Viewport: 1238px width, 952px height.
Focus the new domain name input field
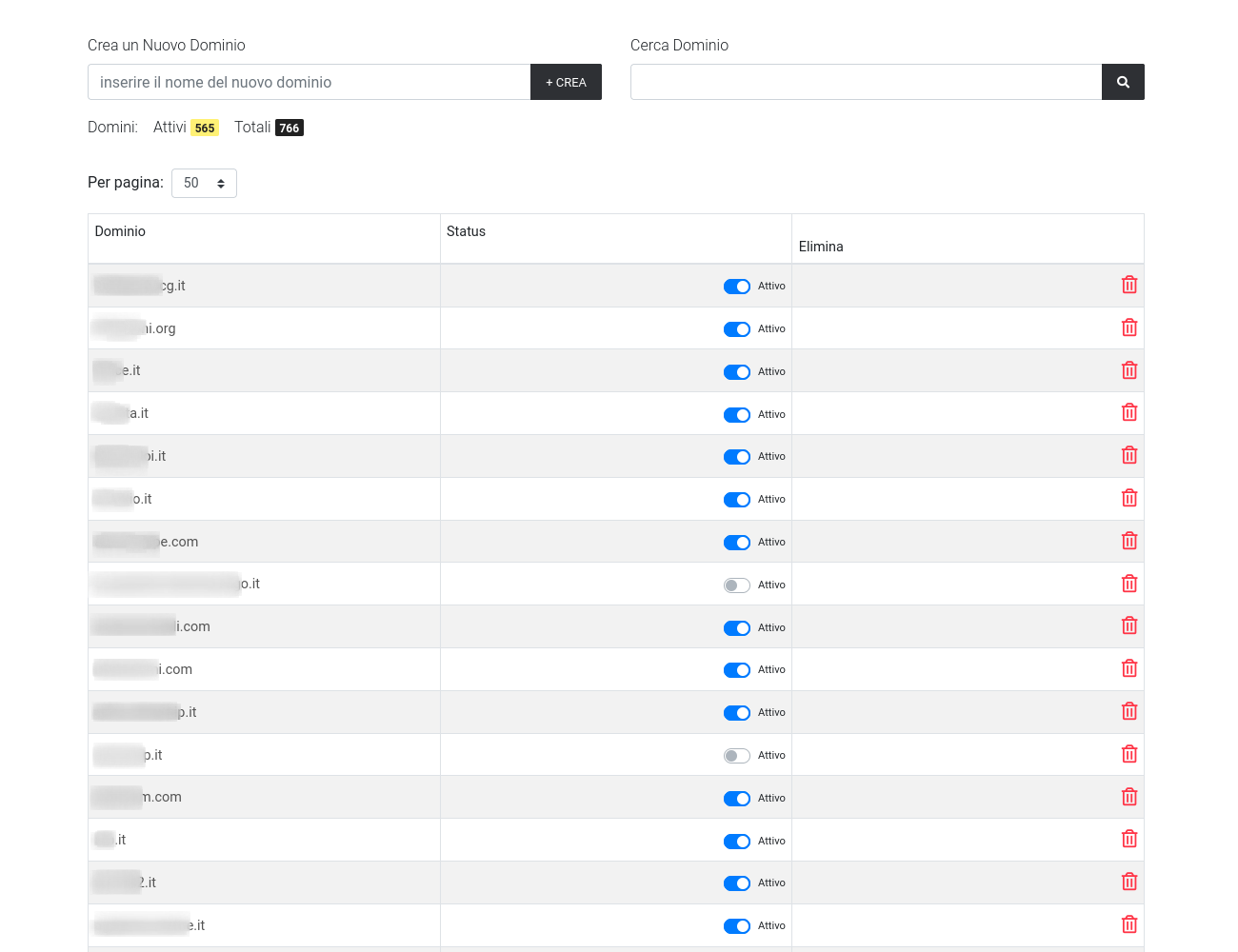[x=309, y=82]
